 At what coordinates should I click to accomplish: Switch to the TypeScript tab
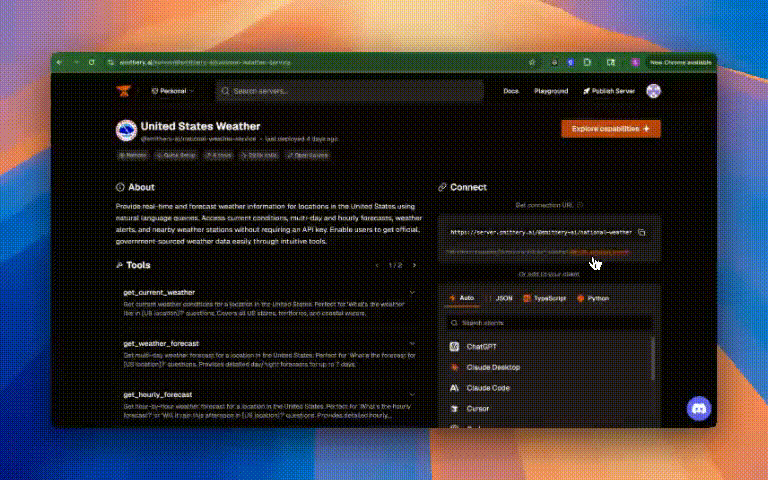tap(545, 298)
